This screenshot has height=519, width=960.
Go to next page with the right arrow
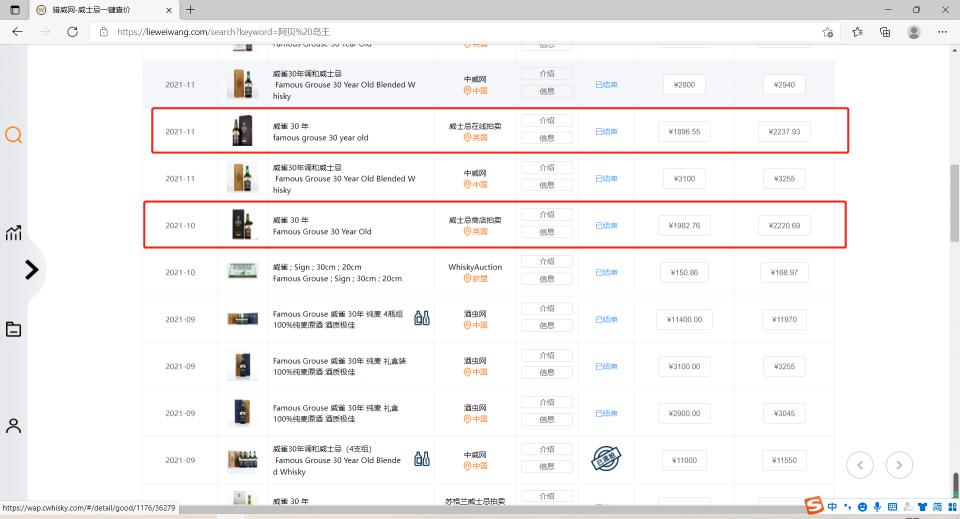[x=899, y=464]
